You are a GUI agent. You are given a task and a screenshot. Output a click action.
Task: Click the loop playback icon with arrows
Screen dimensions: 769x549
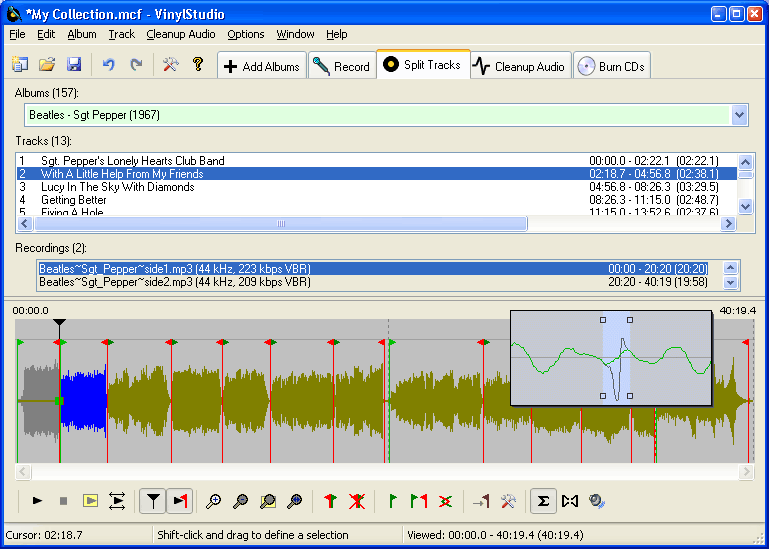point(117,501)
